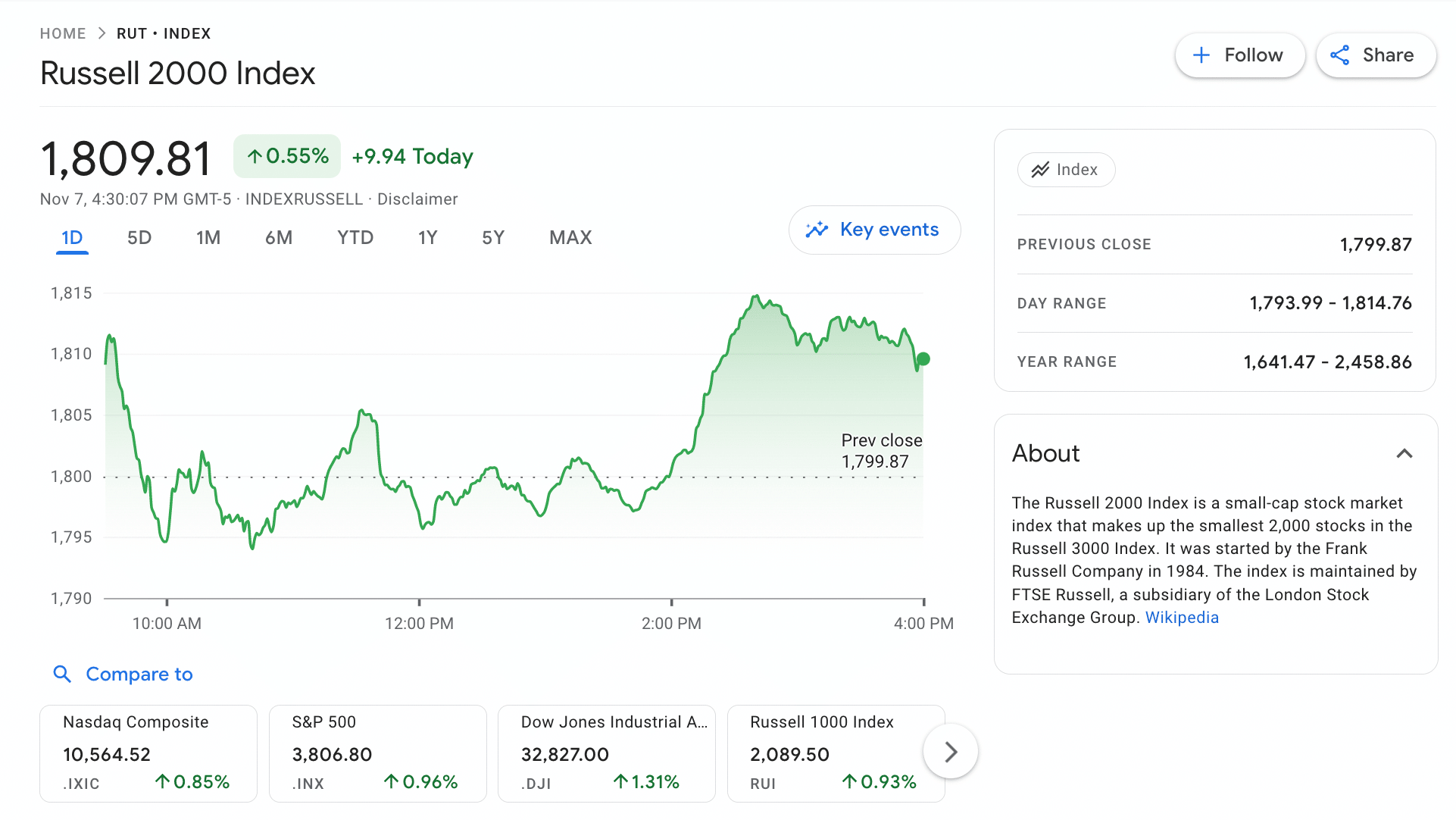Viewport: 1456px width, 820px height.
Task: Select the 1Y range tab
Action: tap(428, 238)
